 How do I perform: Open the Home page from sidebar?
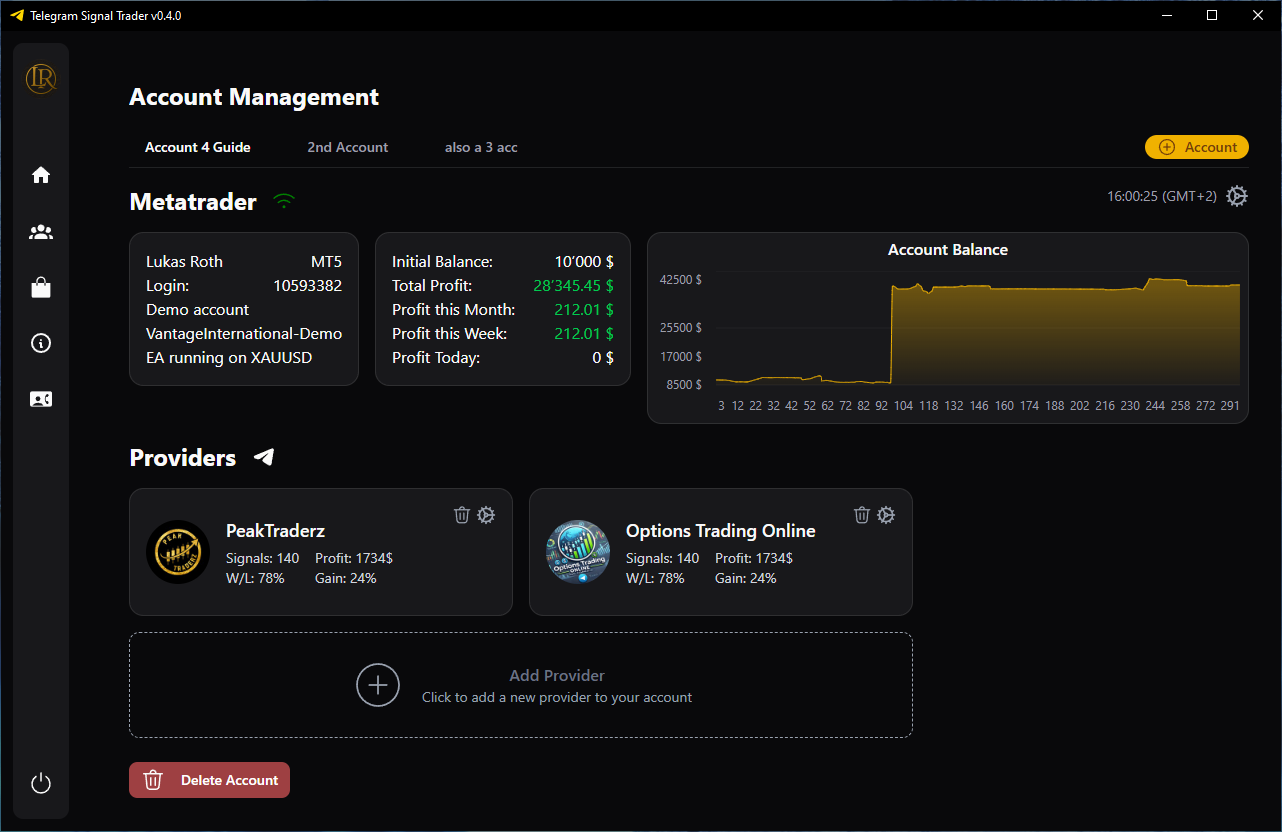click(x=41, y=175)
